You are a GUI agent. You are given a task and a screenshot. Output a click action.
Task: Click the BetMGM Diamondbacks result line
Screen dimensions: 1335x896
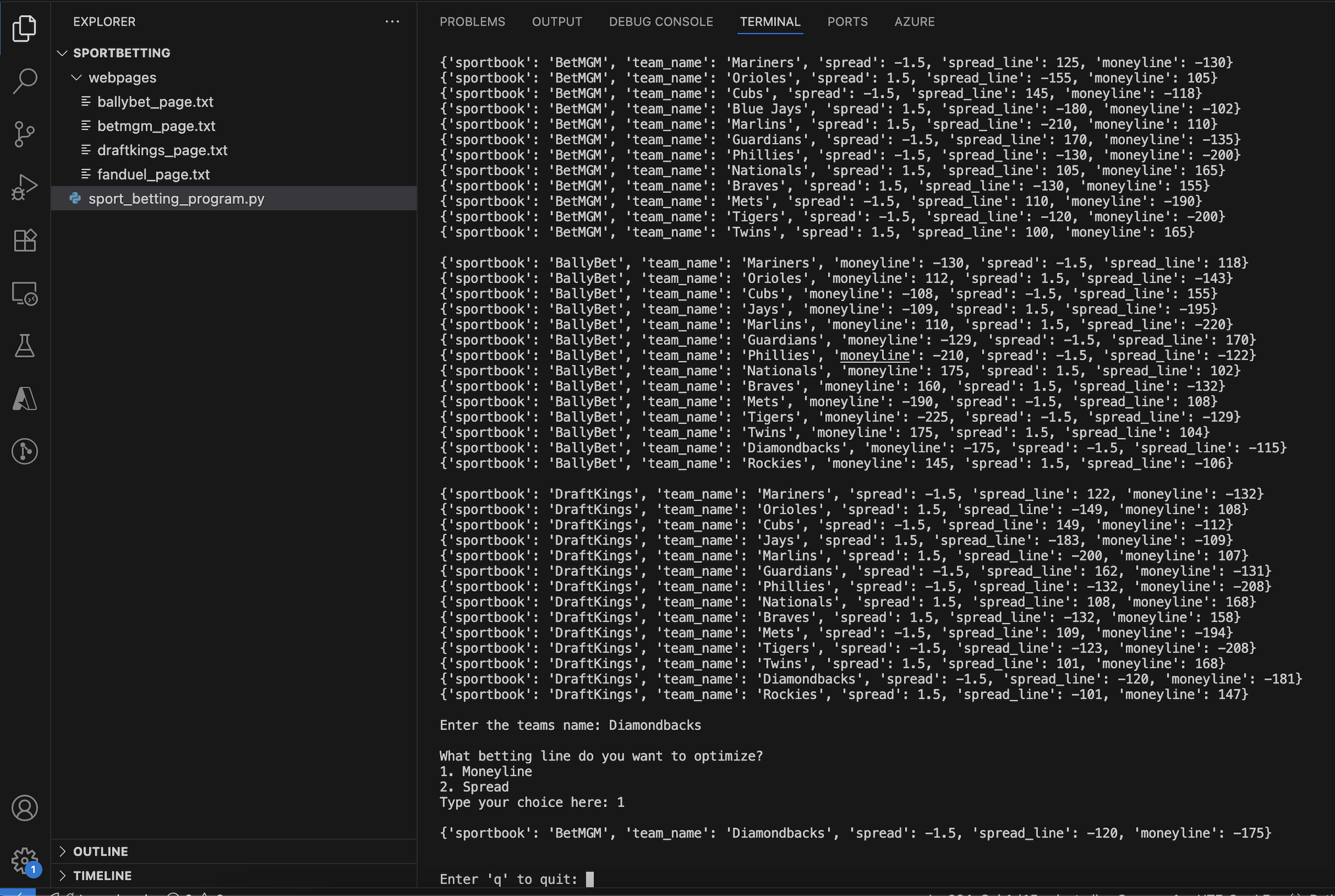click(855, 833)
